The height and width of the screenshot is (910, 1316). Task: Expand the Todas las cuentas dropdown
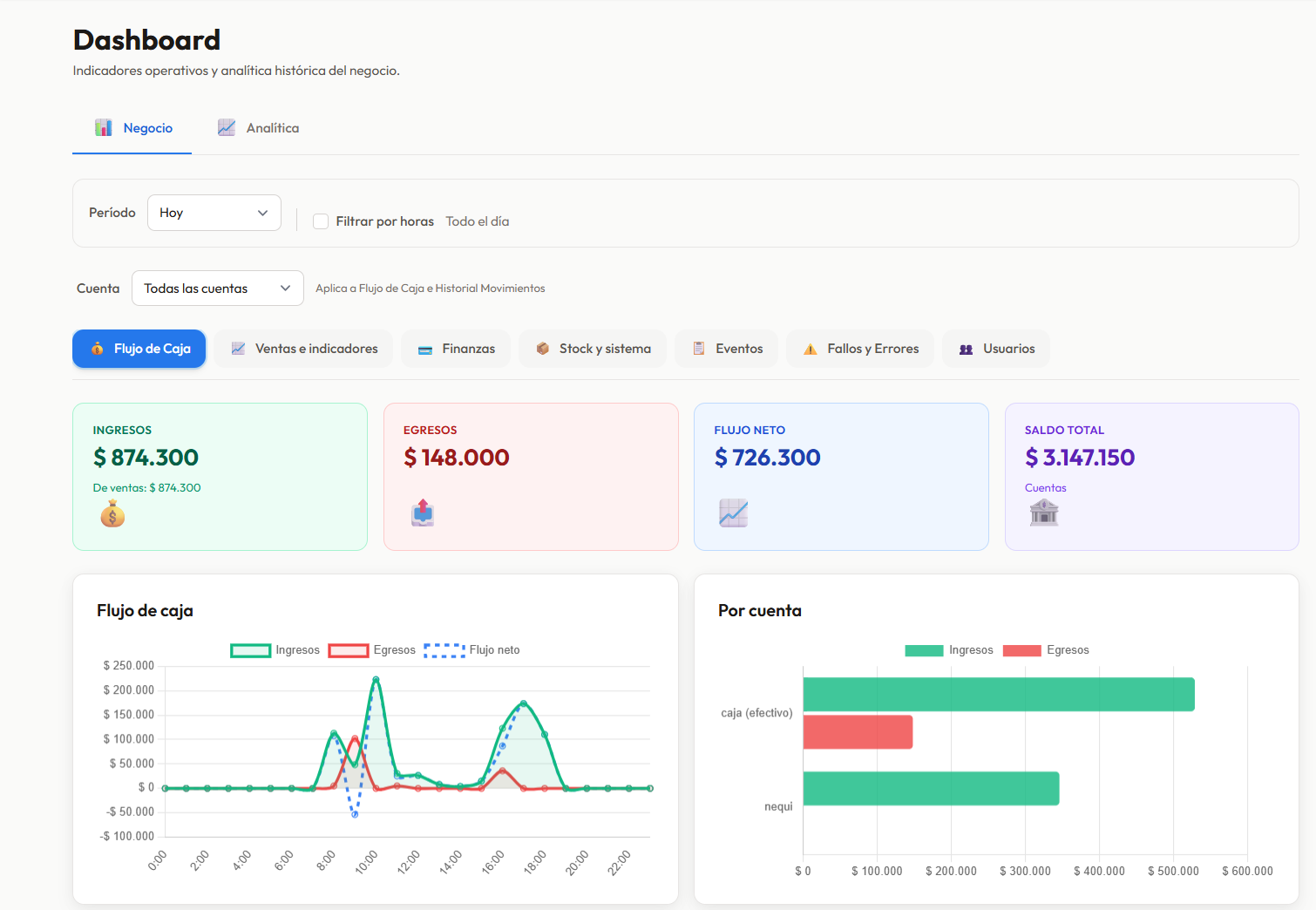pos(218,288)
